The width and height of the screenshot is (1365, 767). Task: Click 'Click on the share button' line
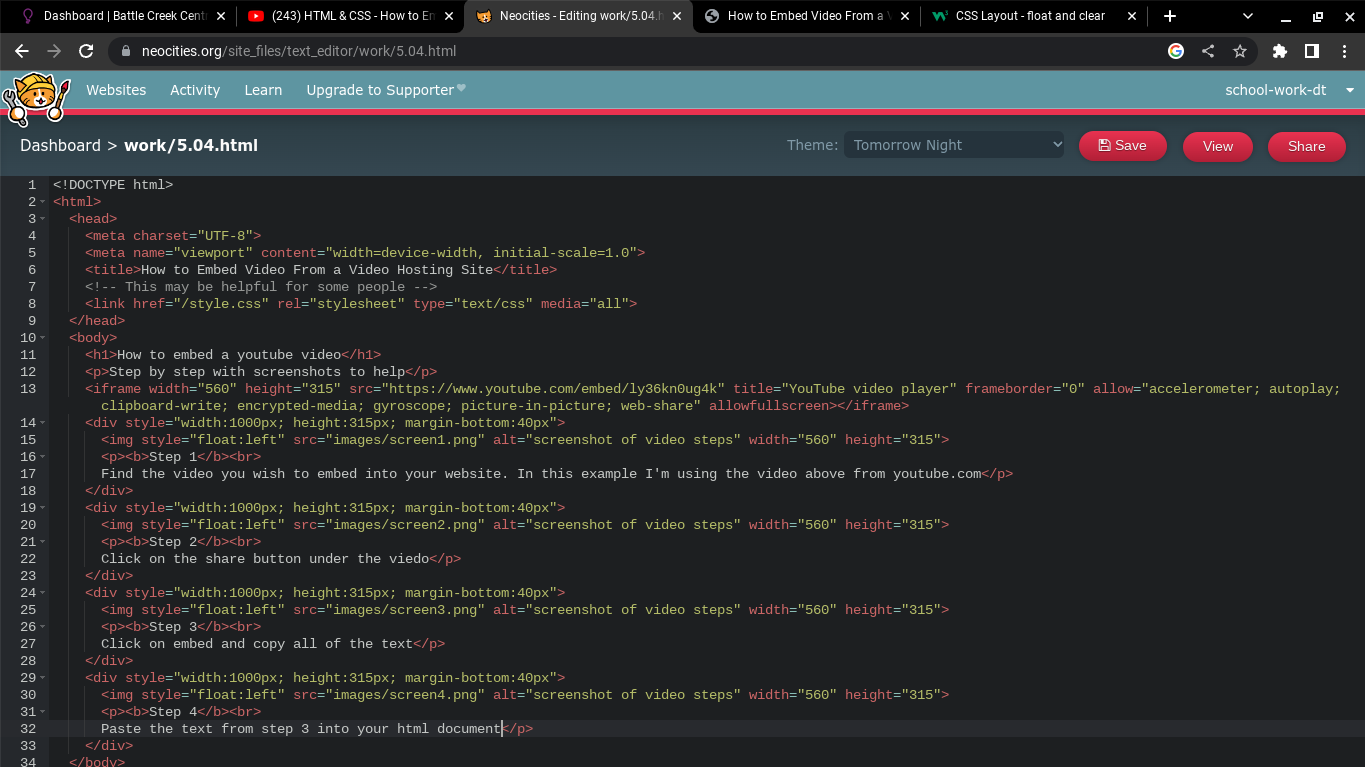[x=281, y=559]
